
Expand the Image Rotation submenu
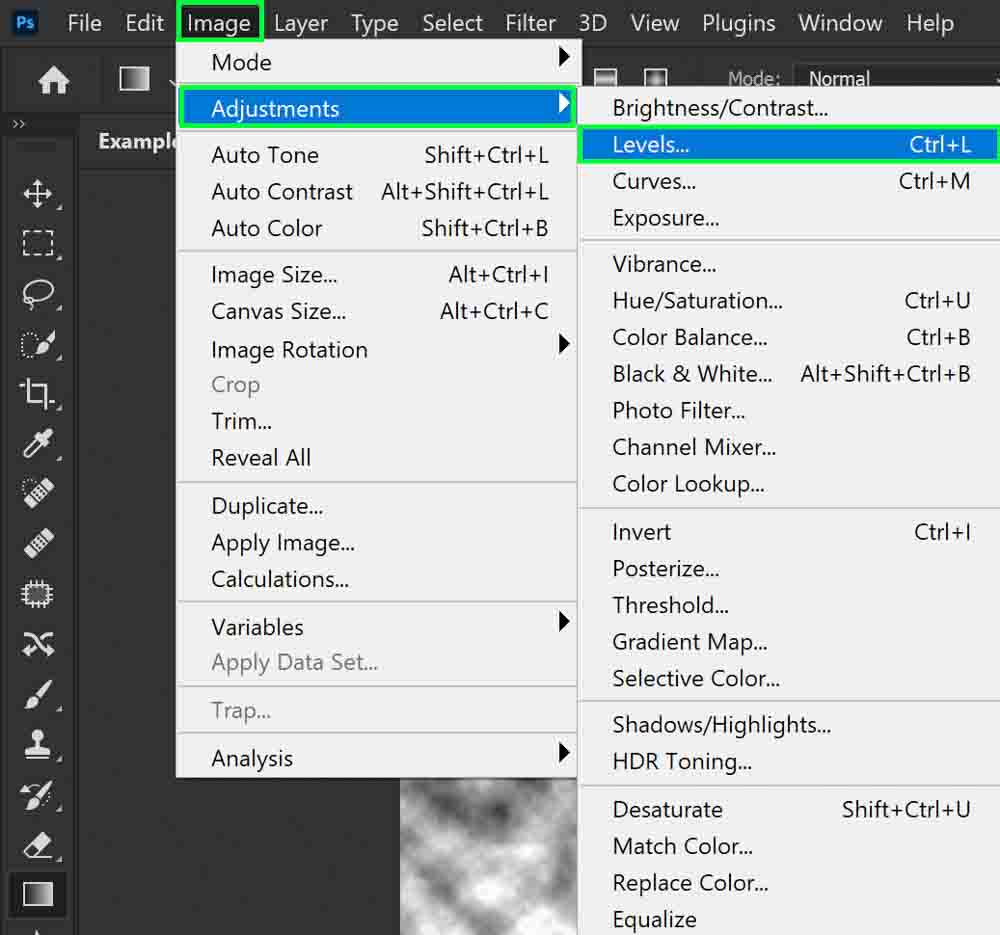coord(378,349)
